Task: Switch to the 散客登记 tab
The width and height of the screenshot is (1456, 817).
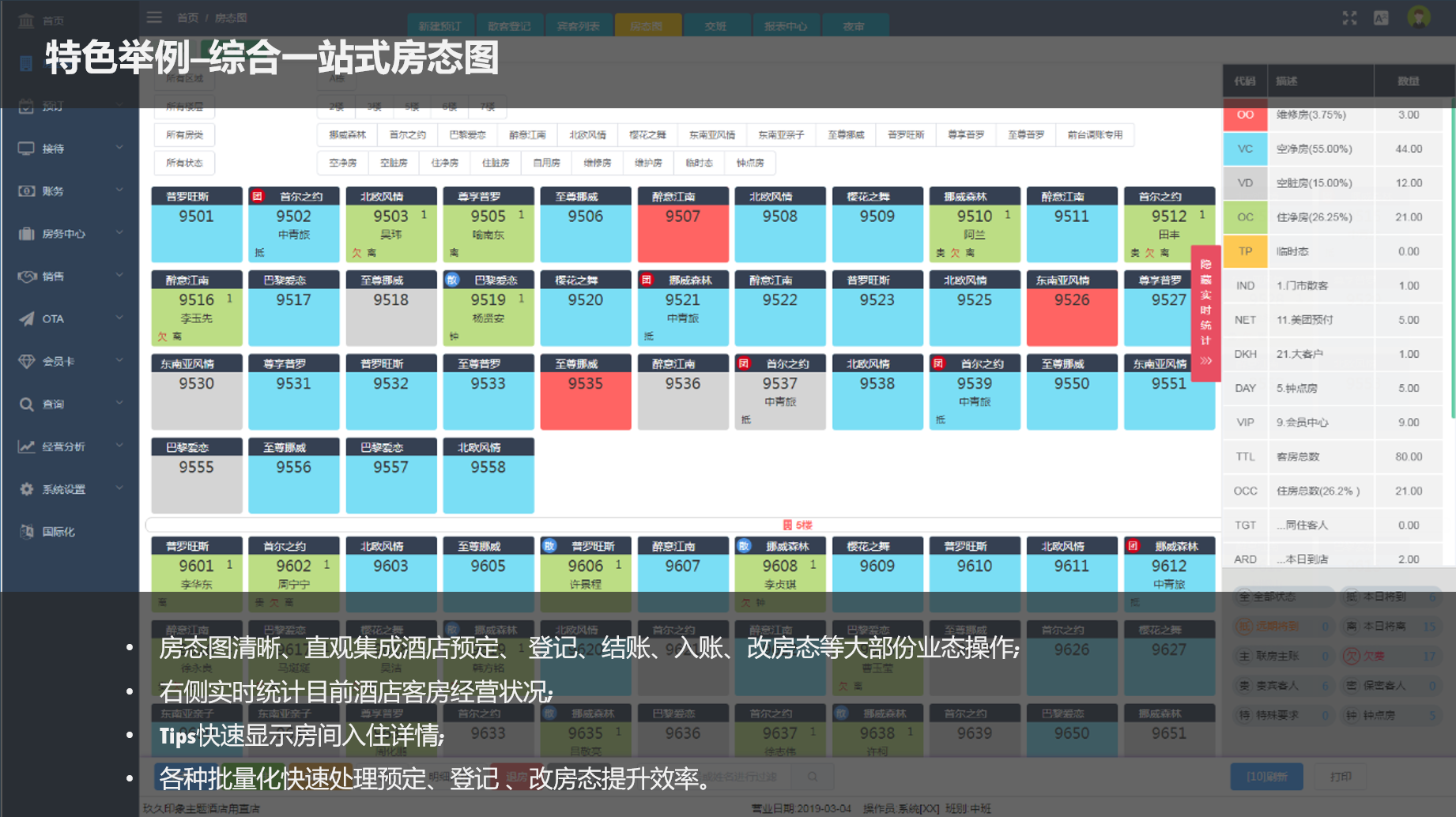Action: 509,26
